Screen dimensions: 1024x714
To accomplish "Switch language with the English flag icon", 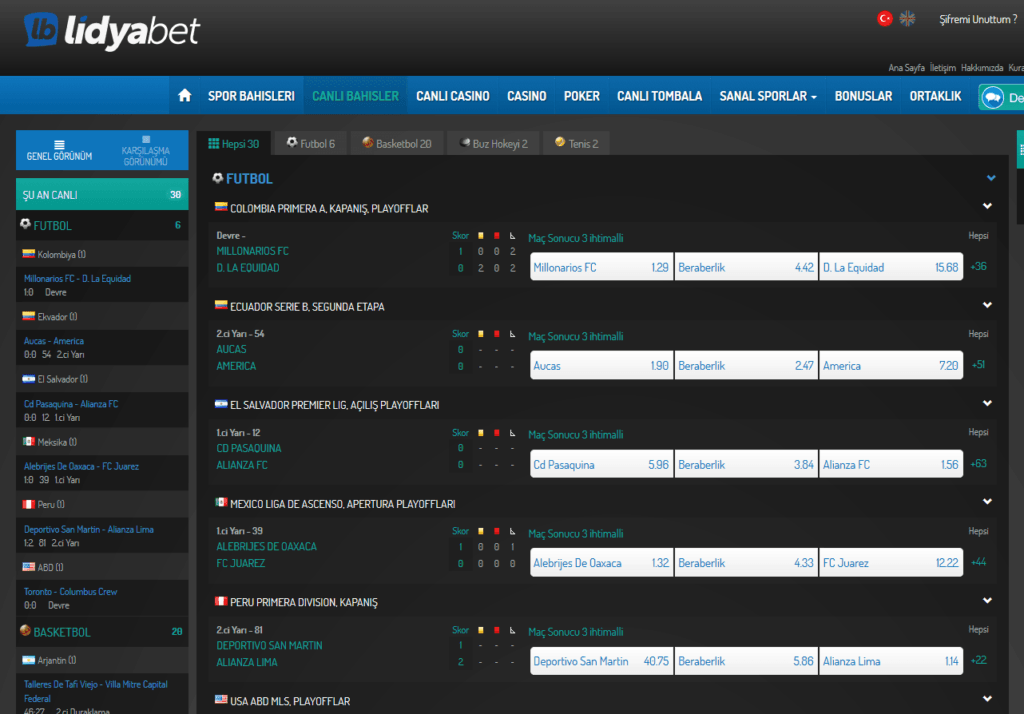I will click(907, 19).
